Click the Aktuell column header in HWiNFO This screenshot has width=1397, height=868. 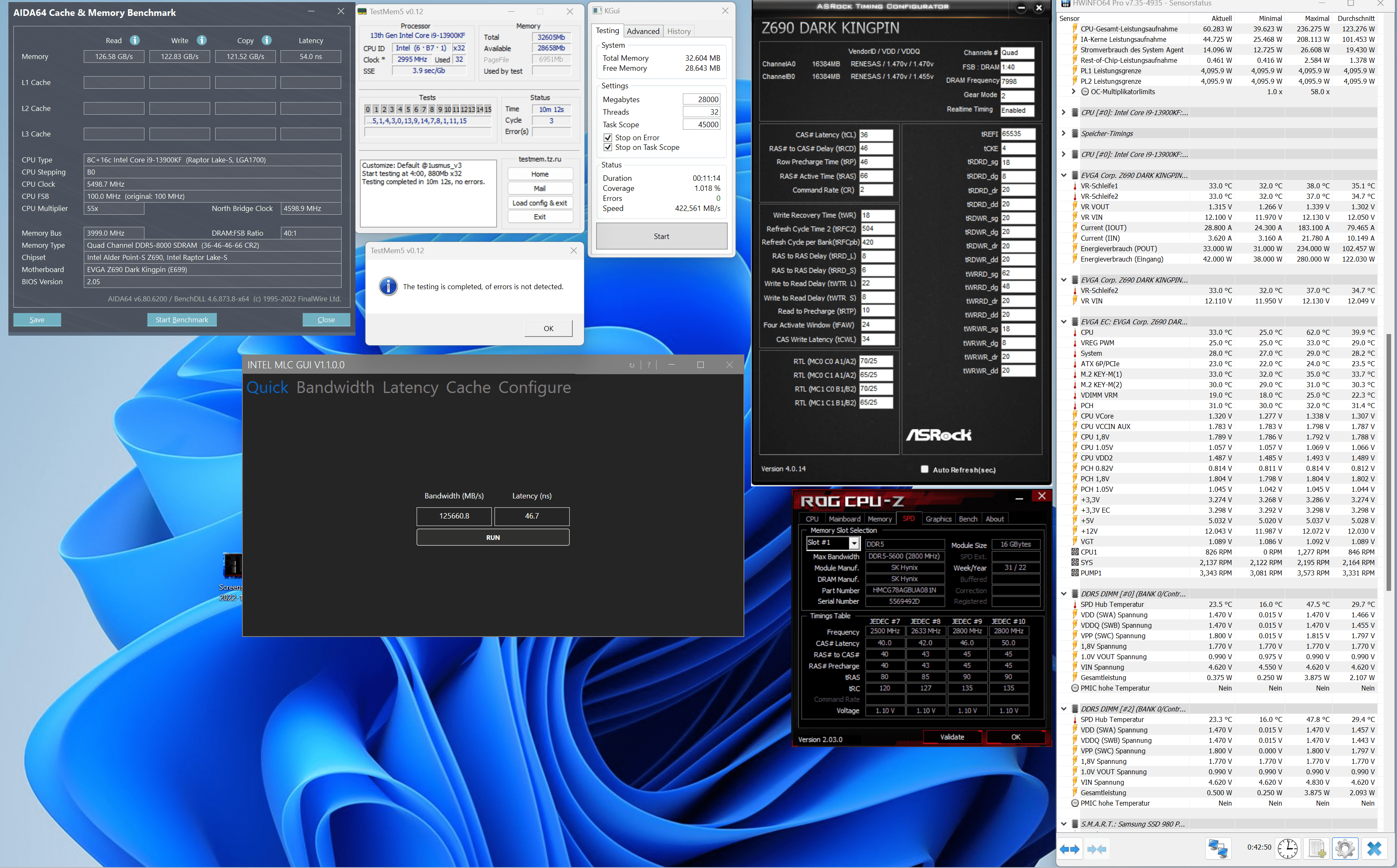[x=1221, y=18]
